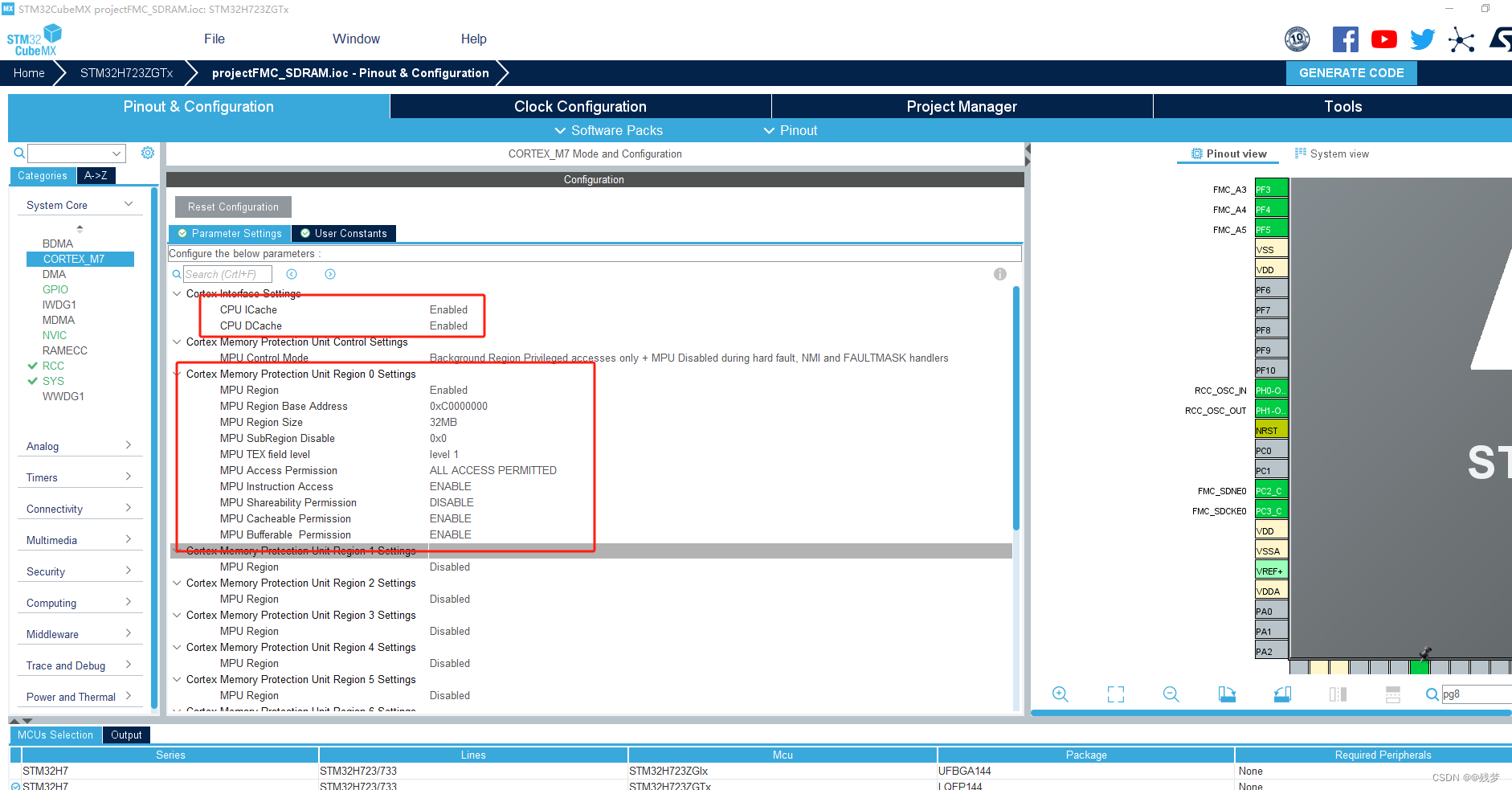Click the green PF3 pin
The image size is (1512, 790).
tap(1272, 189)
